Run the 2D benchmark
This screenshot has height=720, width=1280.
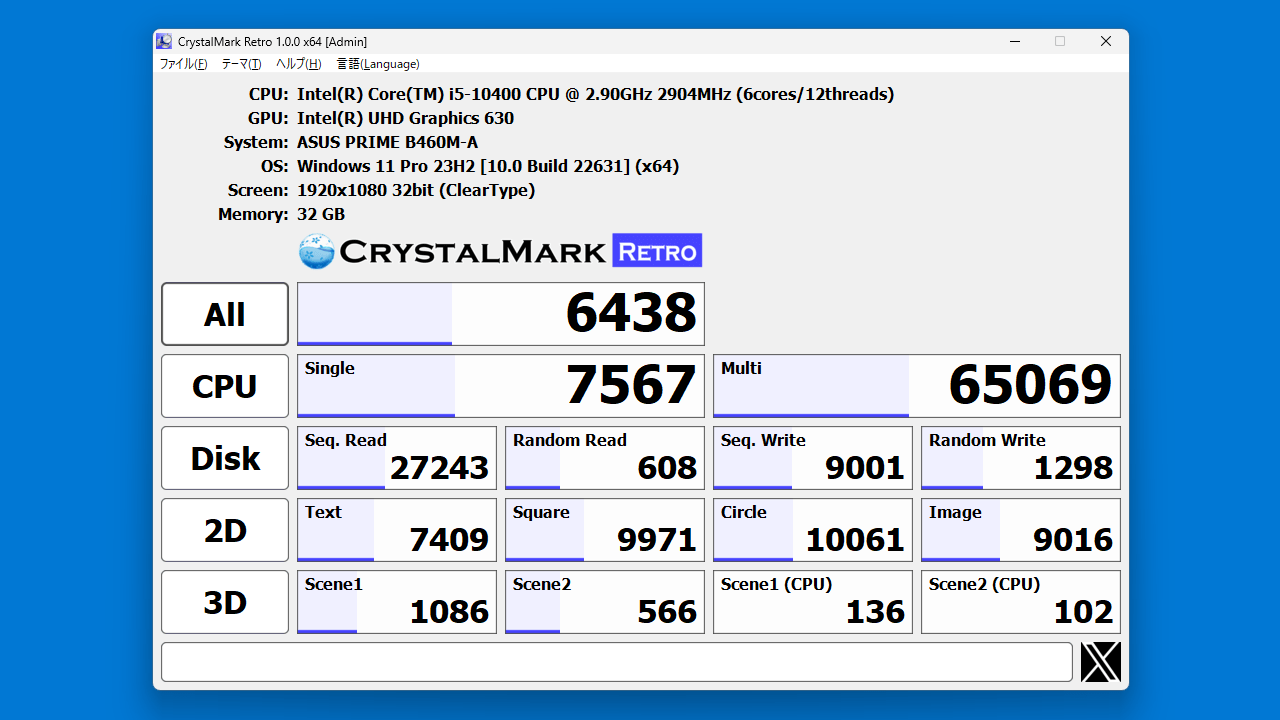click(225, 530)
